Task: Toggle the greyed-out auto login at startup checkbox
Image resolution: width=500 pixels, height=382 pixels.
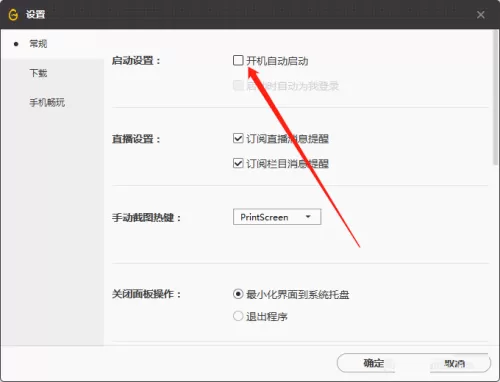Action: [238, 85]
